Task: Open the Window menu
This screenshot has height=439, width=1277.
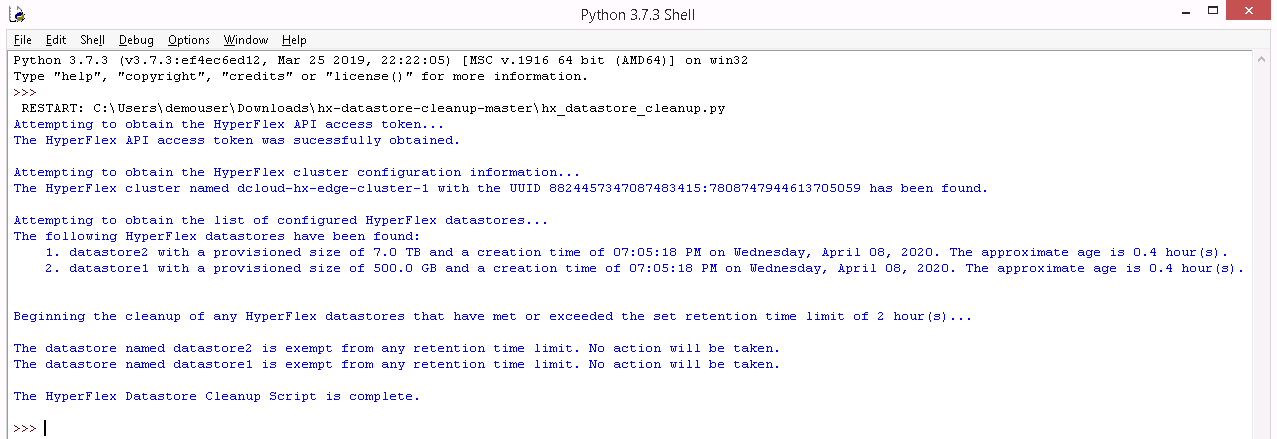Action: click(x=246, y=40)
